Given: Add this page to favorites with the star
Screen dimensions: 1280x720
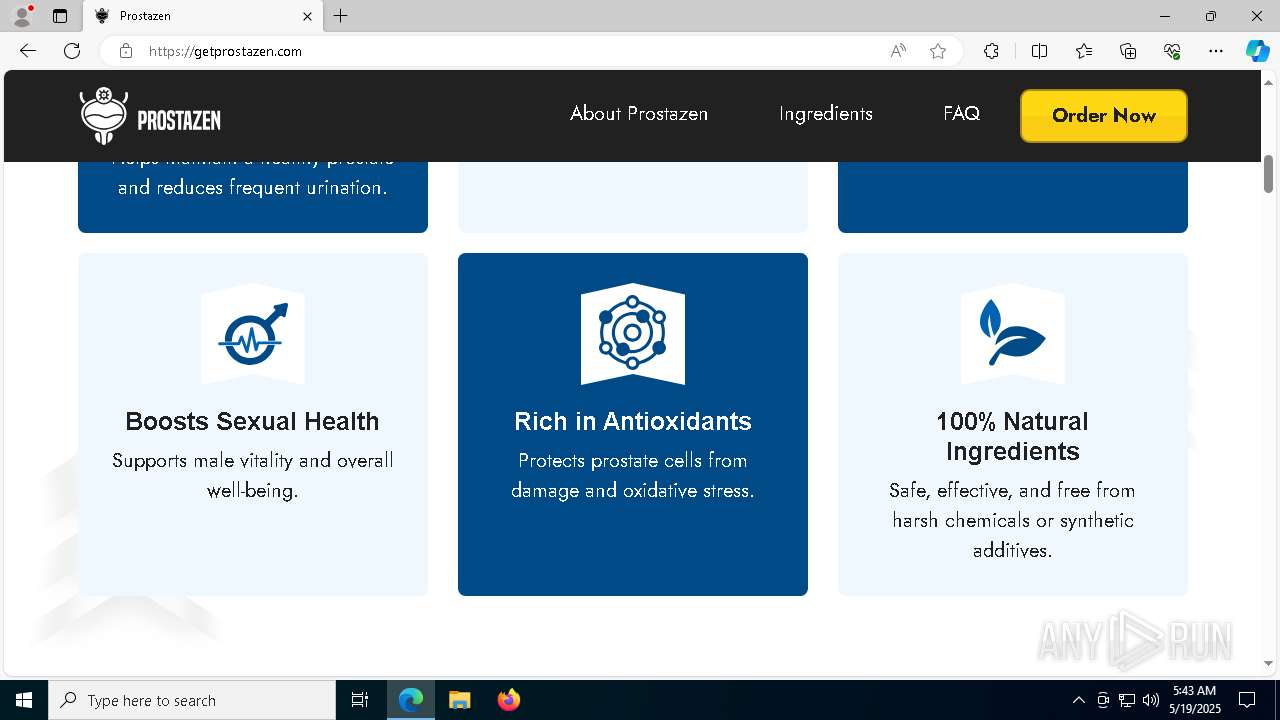Looking at the screenshot, I should 938,51.
